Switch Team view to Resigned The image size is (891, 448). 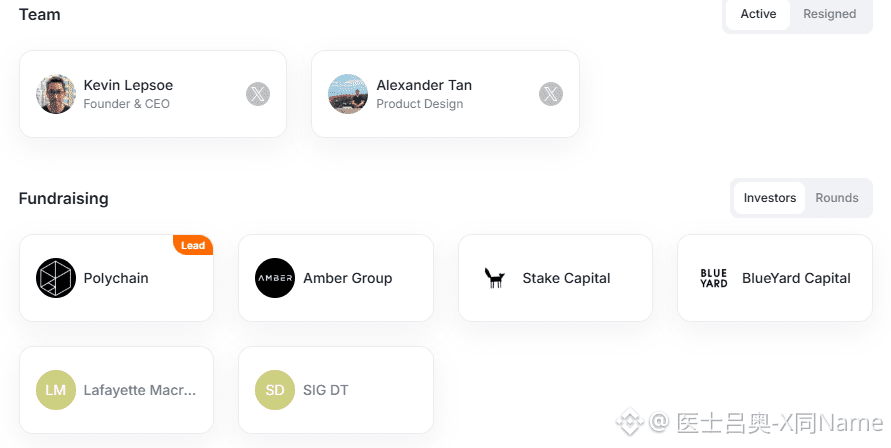tap(830, 14)
